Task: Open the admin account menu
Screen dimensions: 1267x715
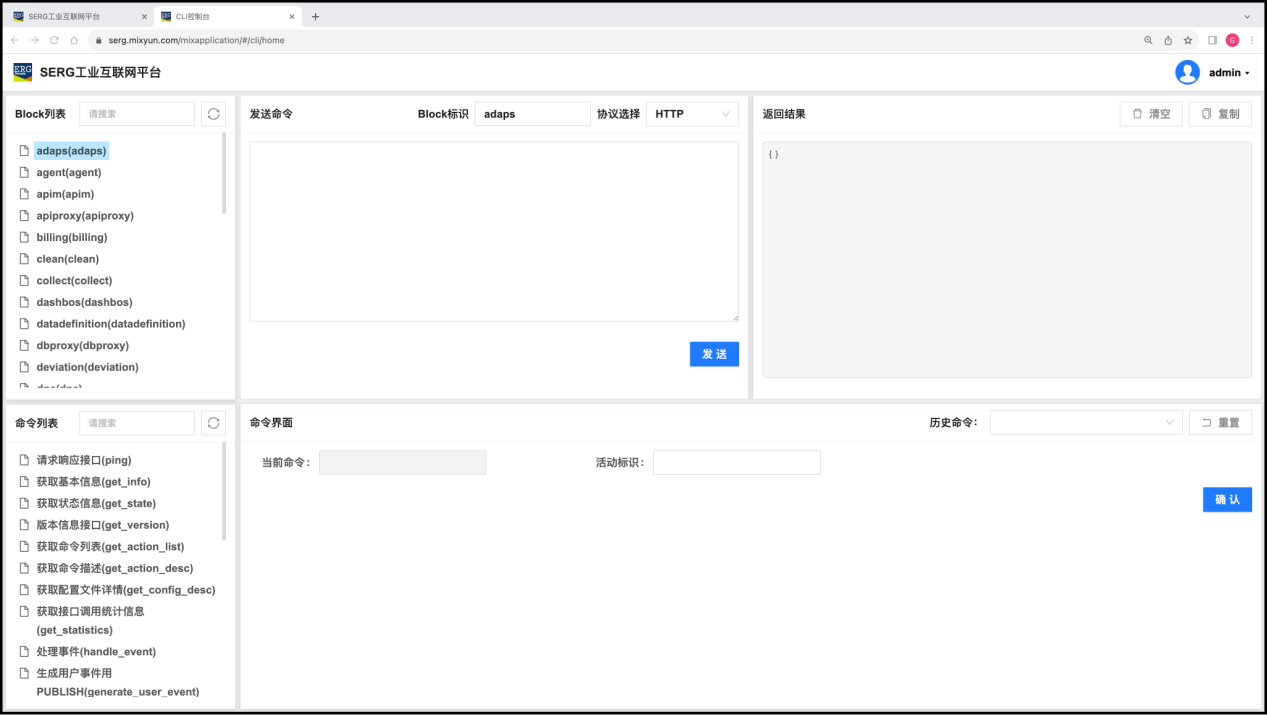Action: (1229, 73)
